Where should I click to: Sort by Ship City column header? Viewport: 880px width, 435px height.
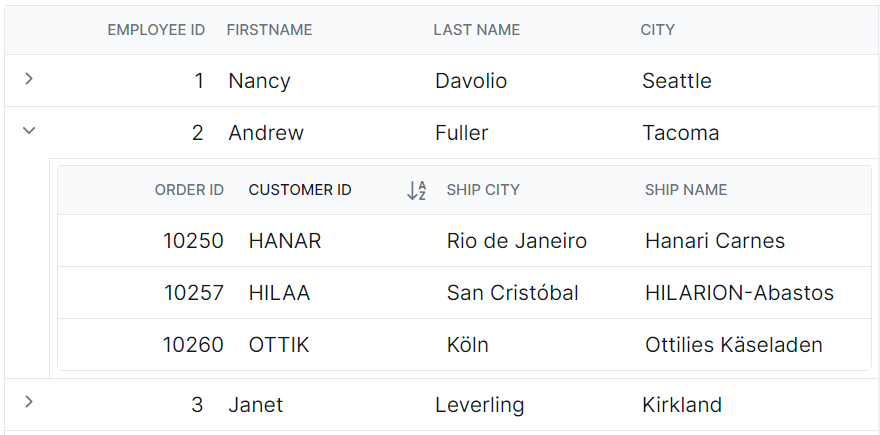(483, 190)
